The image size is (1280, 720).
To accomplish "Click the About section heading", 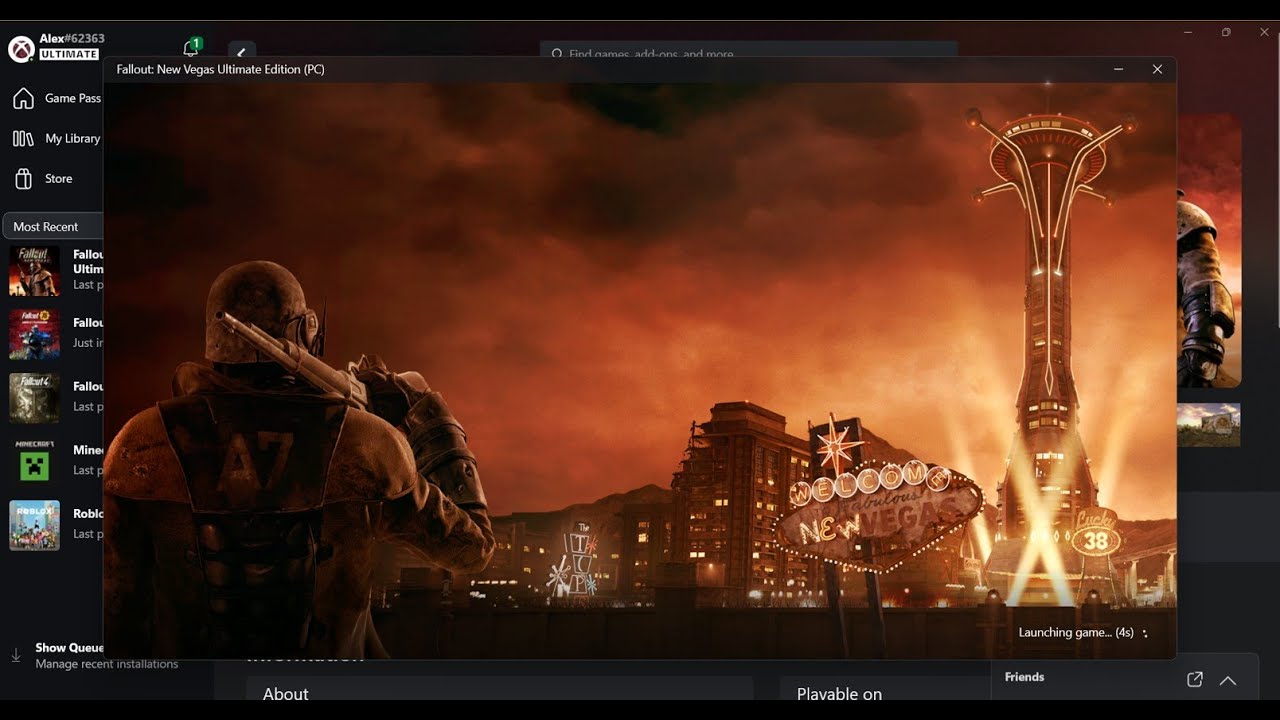I will [286, 693].
